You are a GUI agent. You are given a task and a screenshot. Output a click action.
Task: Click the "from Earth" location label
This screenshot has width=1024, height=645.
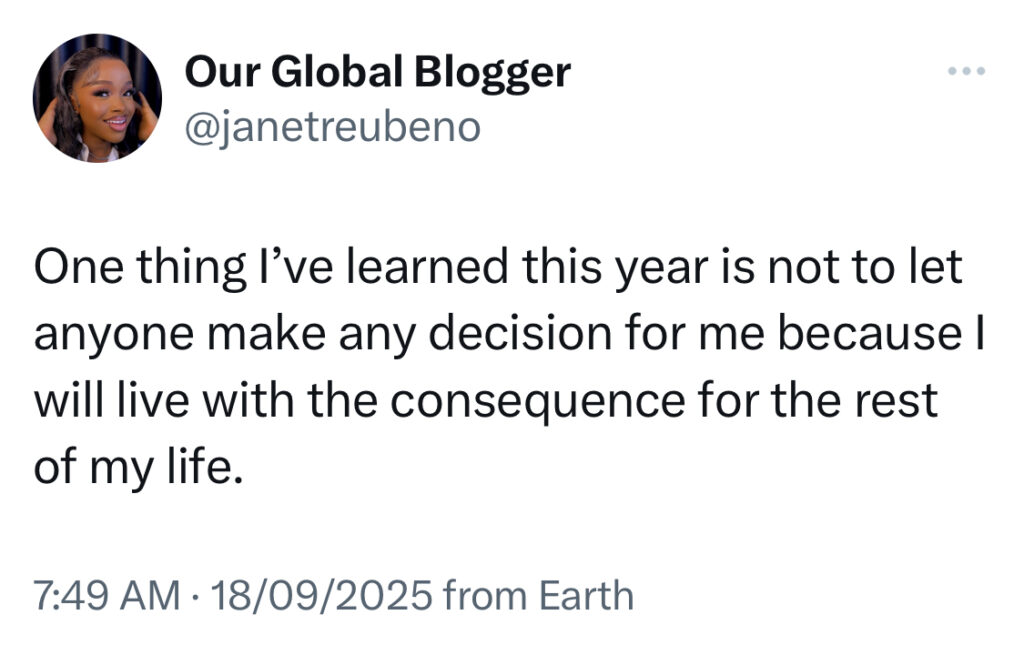point(537,595)
